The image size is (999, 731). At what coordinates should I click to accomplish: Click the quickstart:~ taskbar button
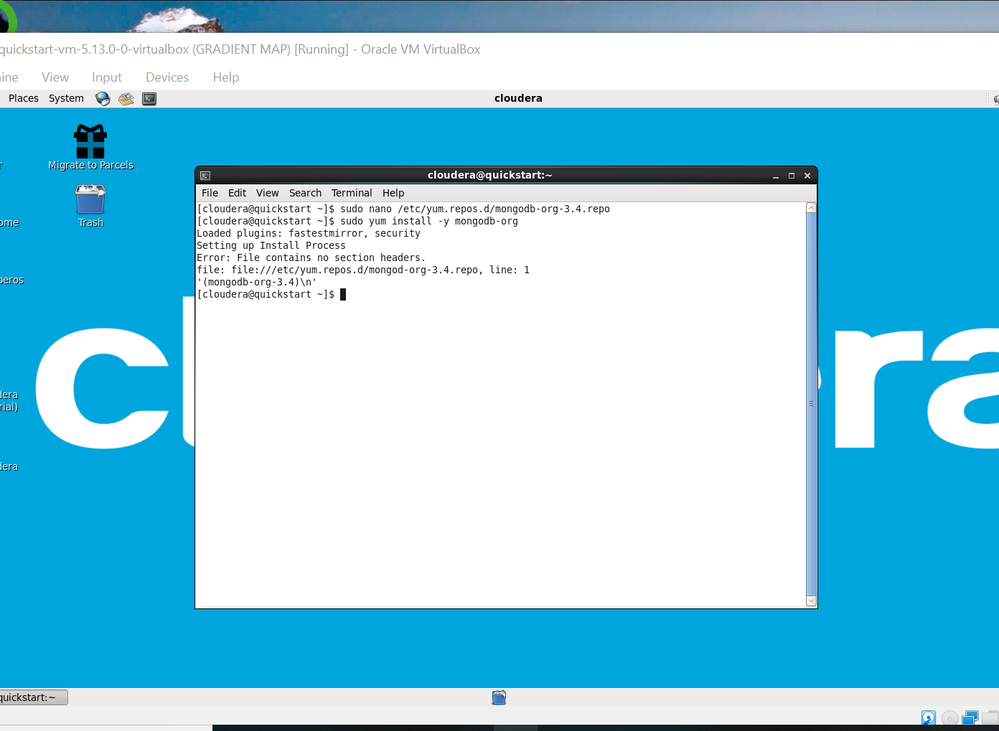point(32,697)
